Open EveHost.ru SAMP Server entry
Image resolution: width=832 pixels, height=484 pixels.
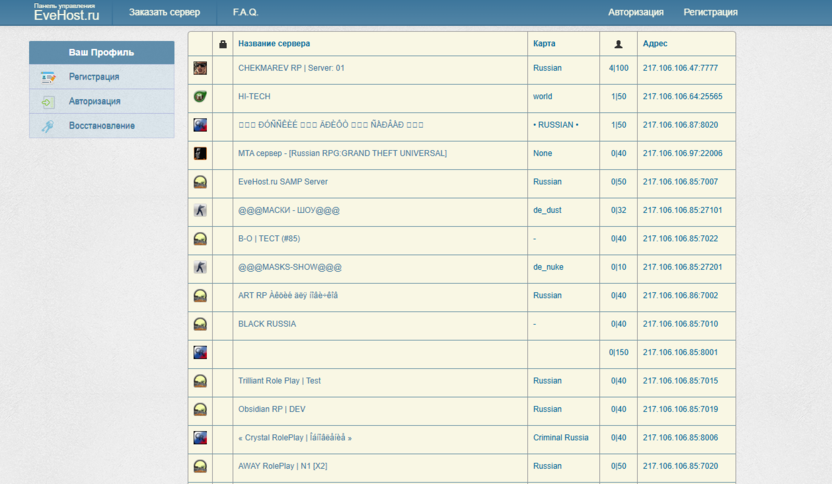pos(283,182)
